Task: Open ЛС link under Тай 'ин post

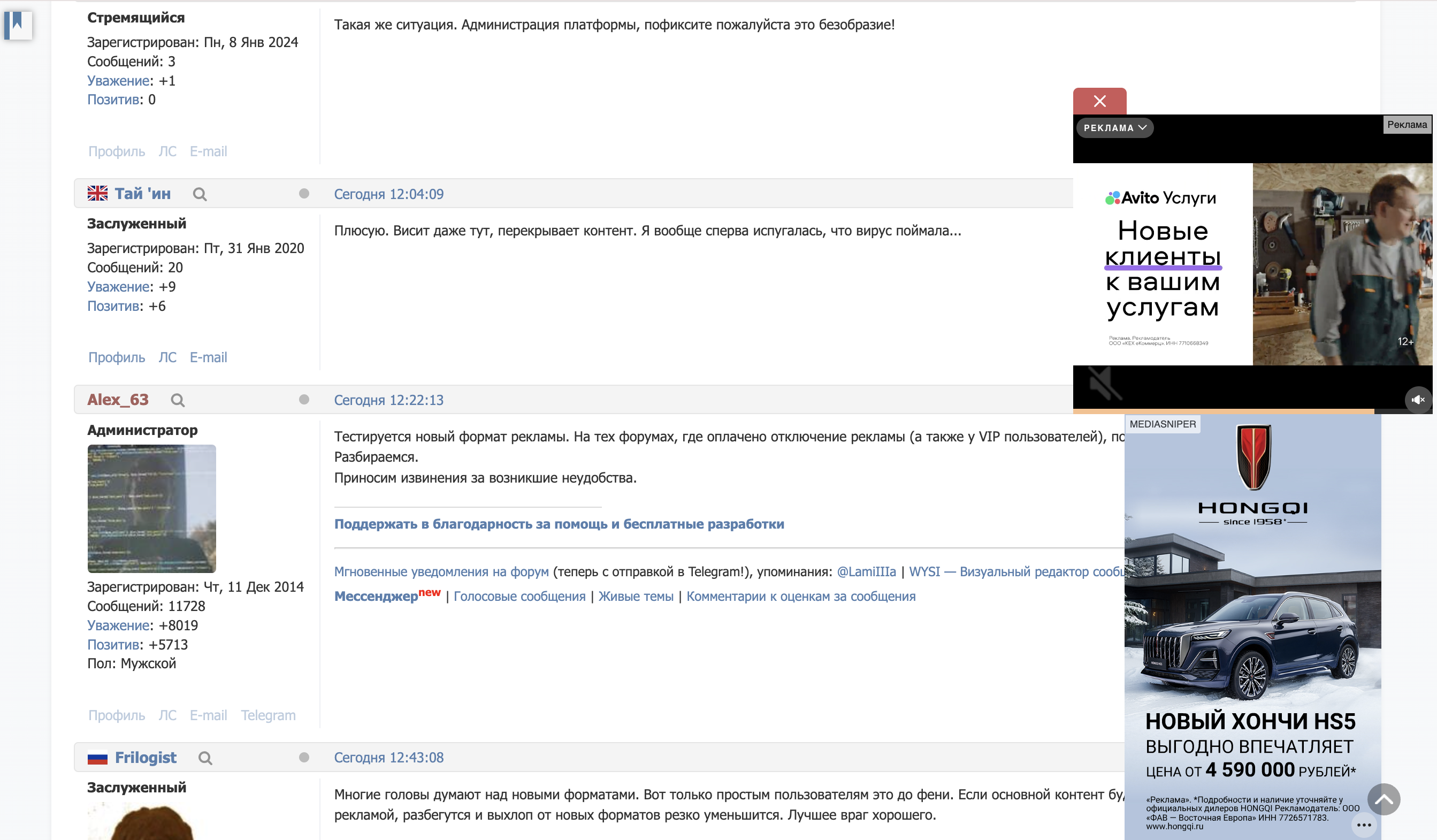Action: pyautogui.click(x=167, y=357)
